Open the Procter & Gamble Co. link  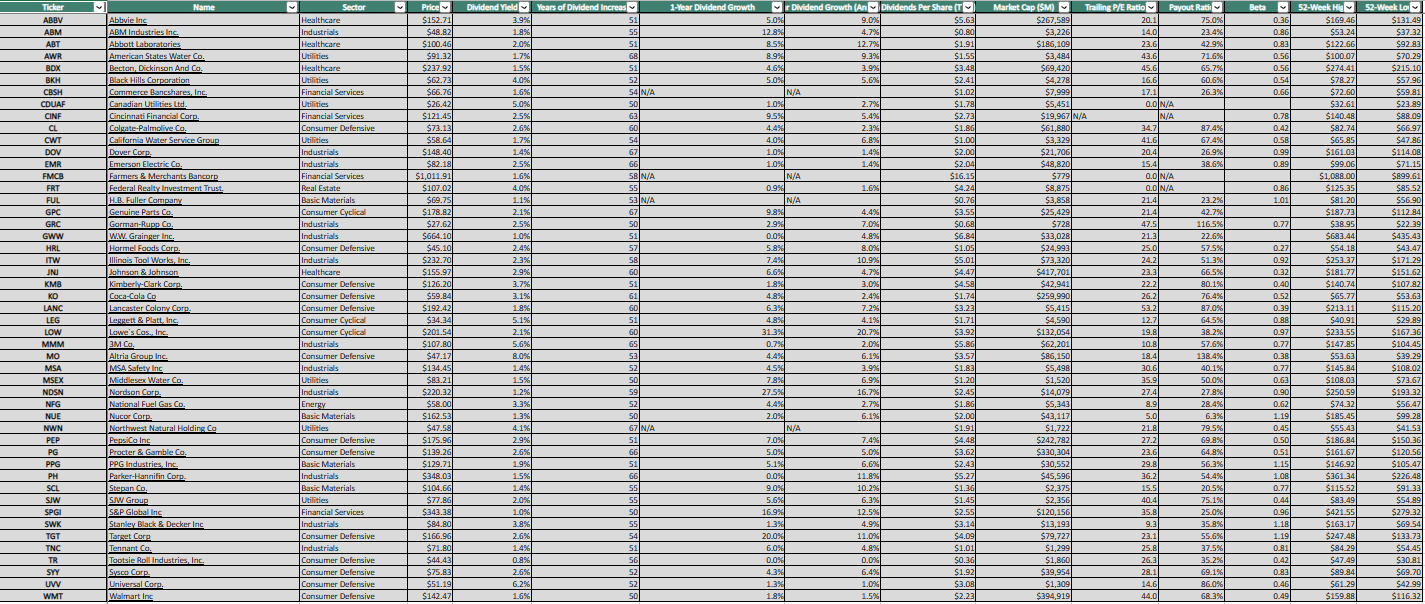click(149, 452)
